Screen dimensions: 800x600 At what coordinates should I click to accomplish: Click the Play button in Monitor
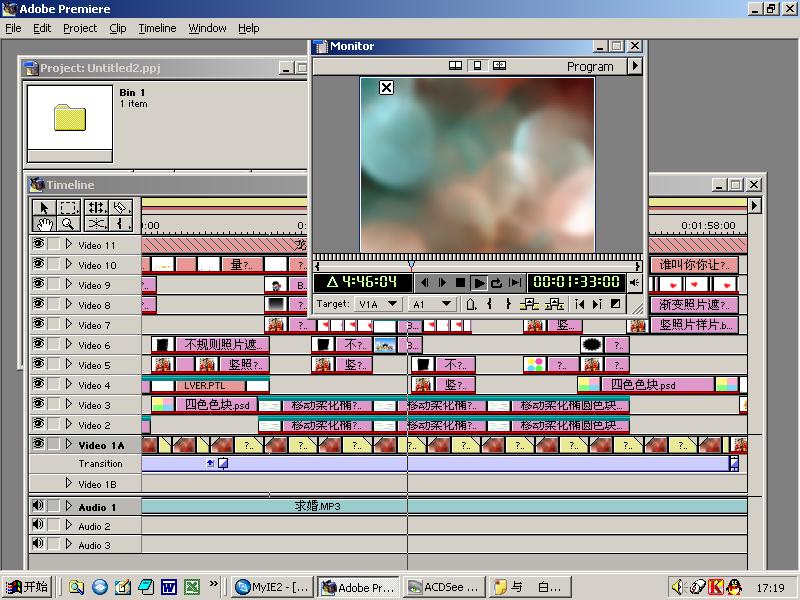pyautogui.click(x=479, y=282)
